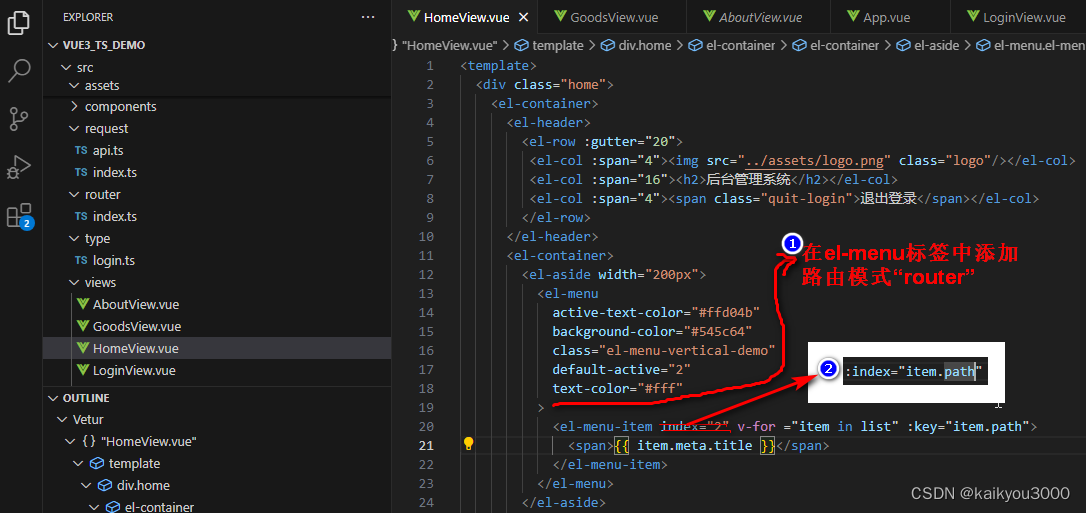The image size is (1086, 513).
Task: Click class="el-menu-vertical-demo" attribute
Action: pyautogui.click(x=664, y=350)
